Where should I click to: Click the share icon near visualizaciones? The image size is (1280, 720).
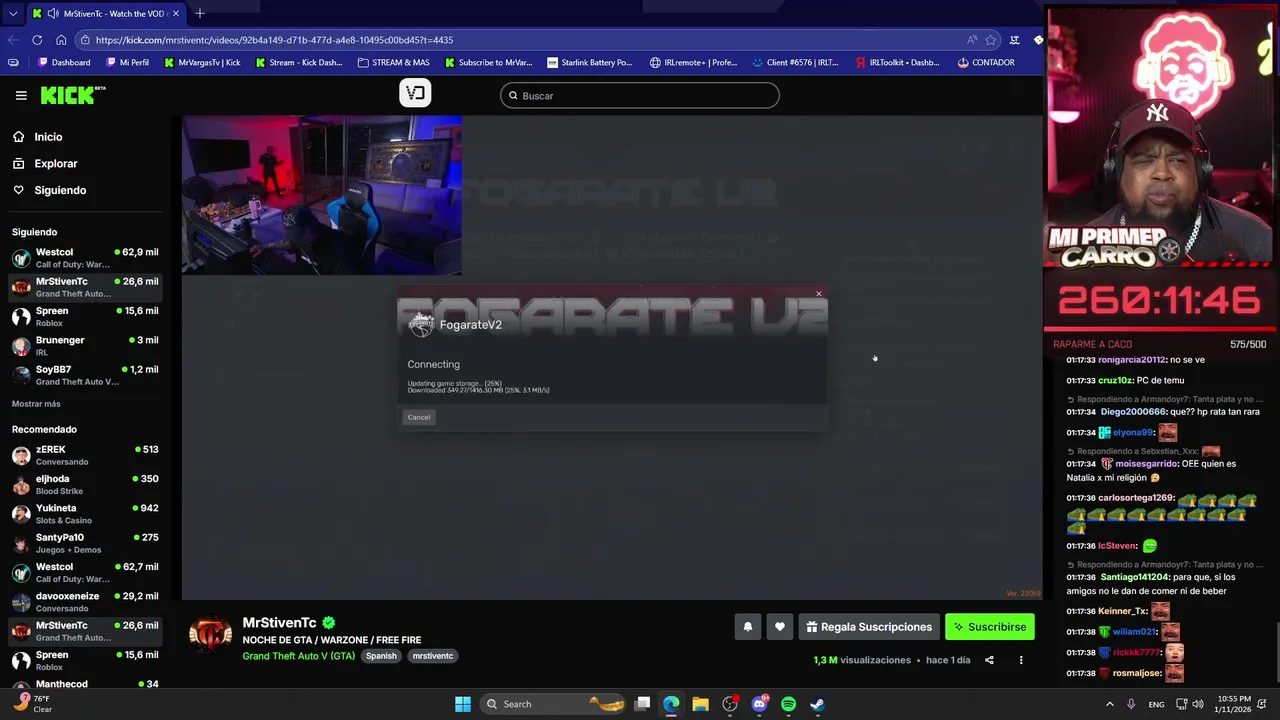click(989, 660)
